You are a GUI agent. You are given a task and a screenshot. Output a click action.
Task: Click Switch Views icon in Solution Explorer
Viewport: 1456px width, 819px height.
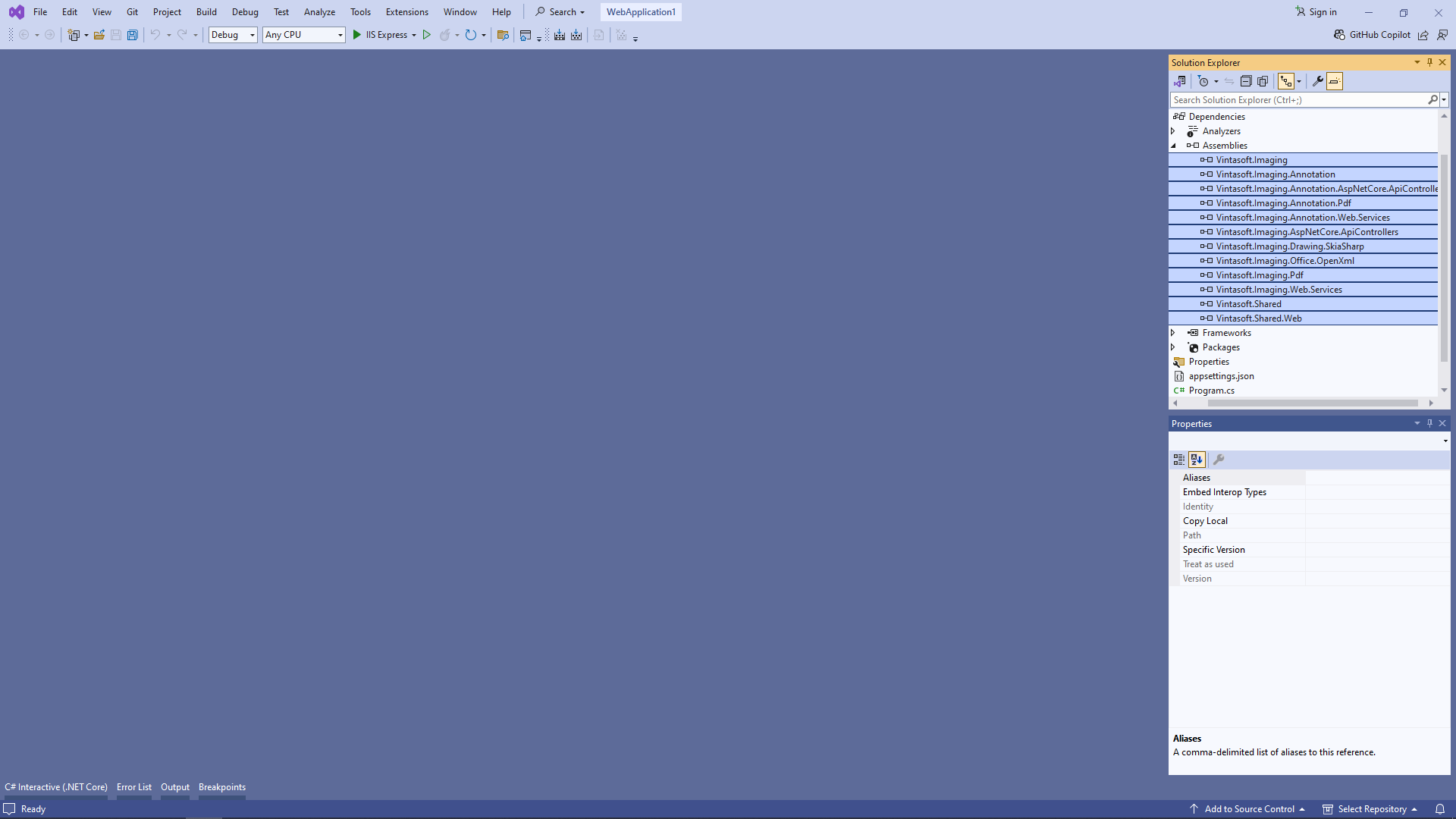1180,81
